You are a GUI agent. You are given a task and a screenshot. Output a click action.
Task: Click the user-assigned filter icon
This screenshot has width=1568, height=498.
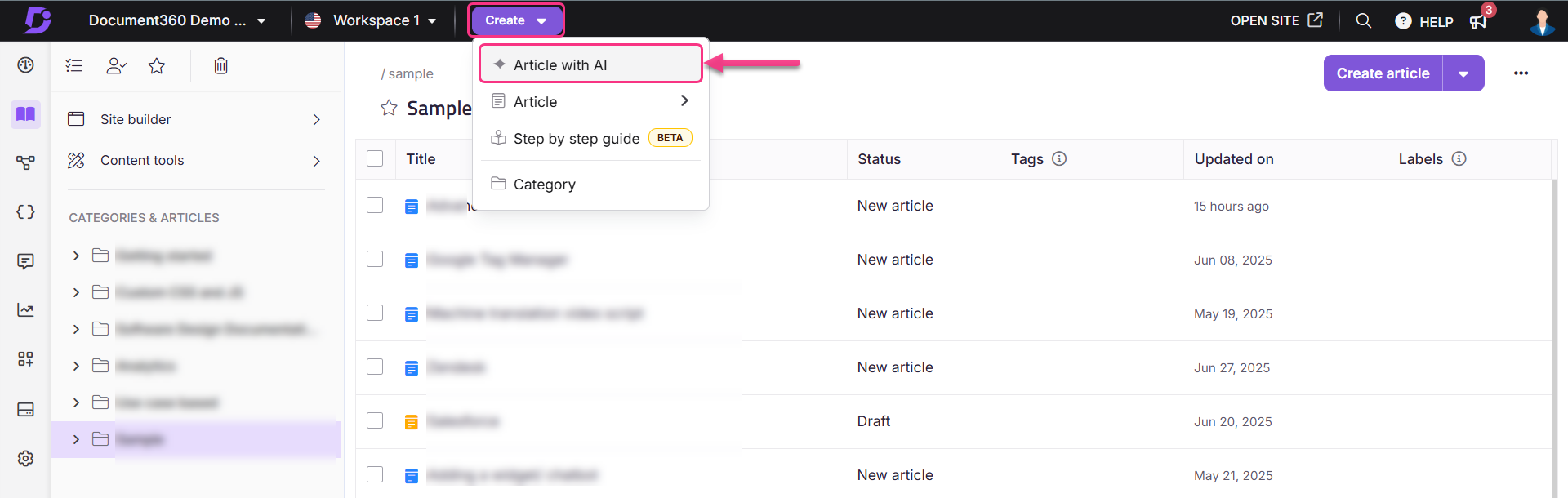click(x=117, y=65)
